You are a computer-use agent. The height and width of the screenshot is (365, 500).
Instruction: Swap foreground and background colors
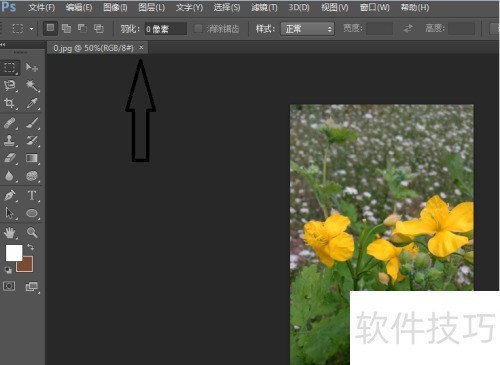30,247
